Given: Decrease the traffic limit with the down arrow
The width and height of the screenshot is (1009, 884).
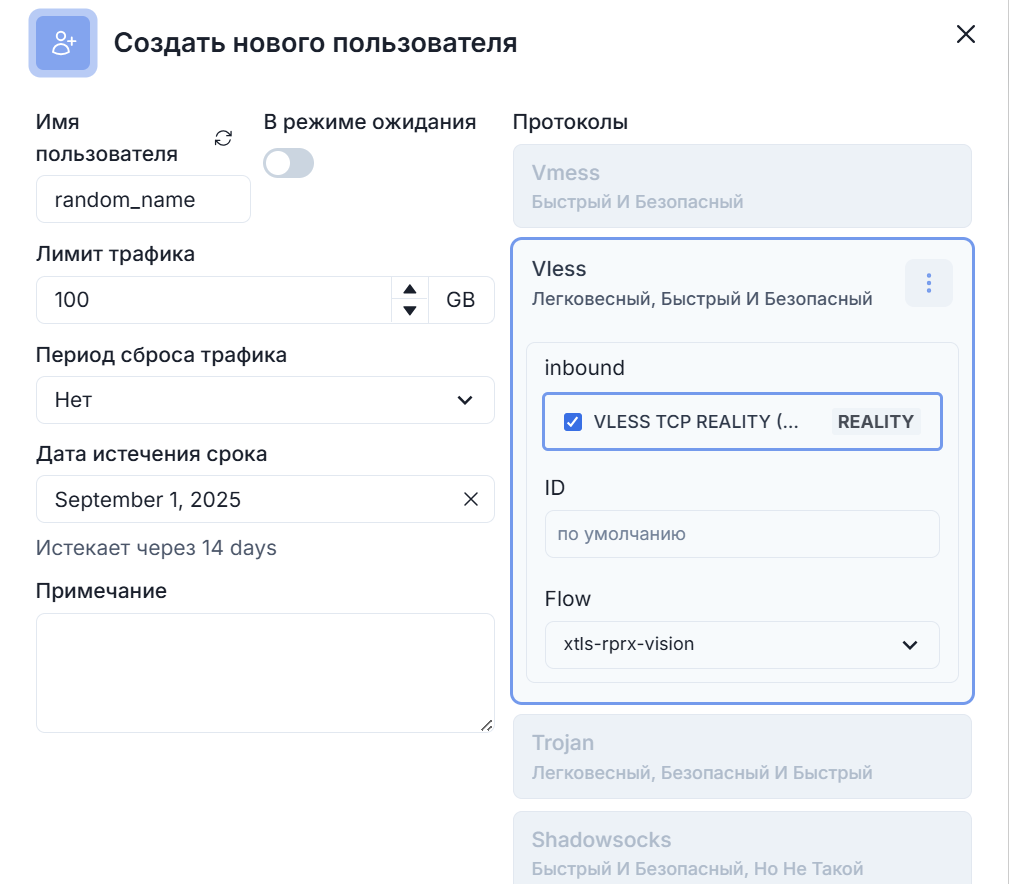Looking at the screenshot, I should pyautogui.click(x=409, y=311).
